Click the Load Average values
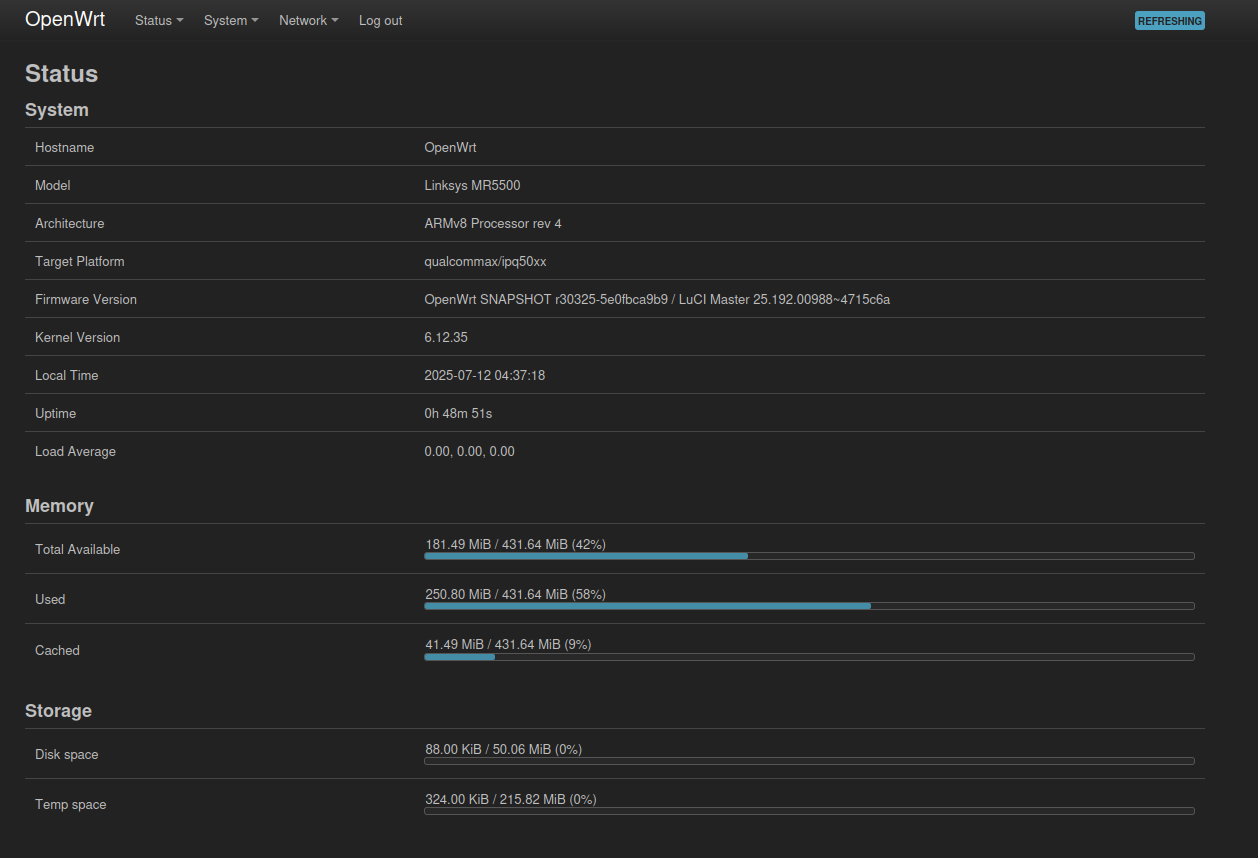1258x858 pixels. [469, 452]
